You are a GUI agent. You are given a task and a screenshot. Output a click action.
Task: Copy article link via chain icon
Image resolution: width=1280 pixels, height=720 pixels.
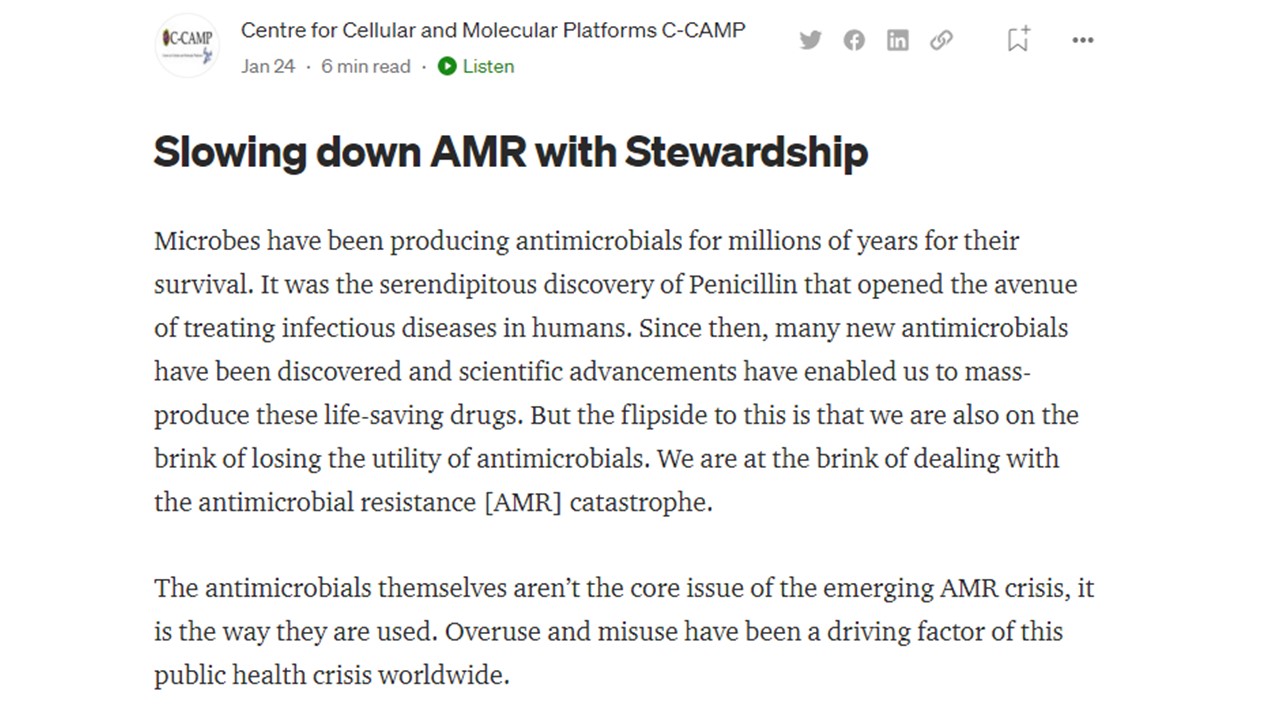[x=941, y=40]
